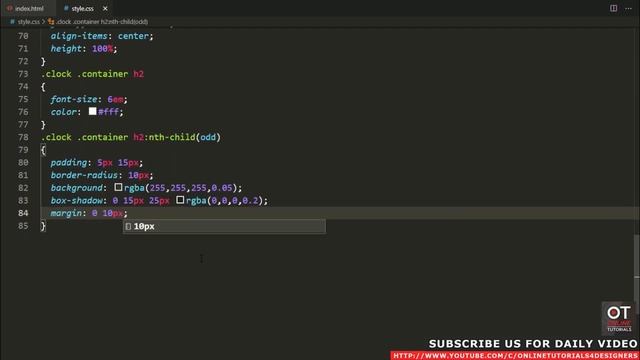
Task: Click the index.html tab file icon
Action: point(10,8)
